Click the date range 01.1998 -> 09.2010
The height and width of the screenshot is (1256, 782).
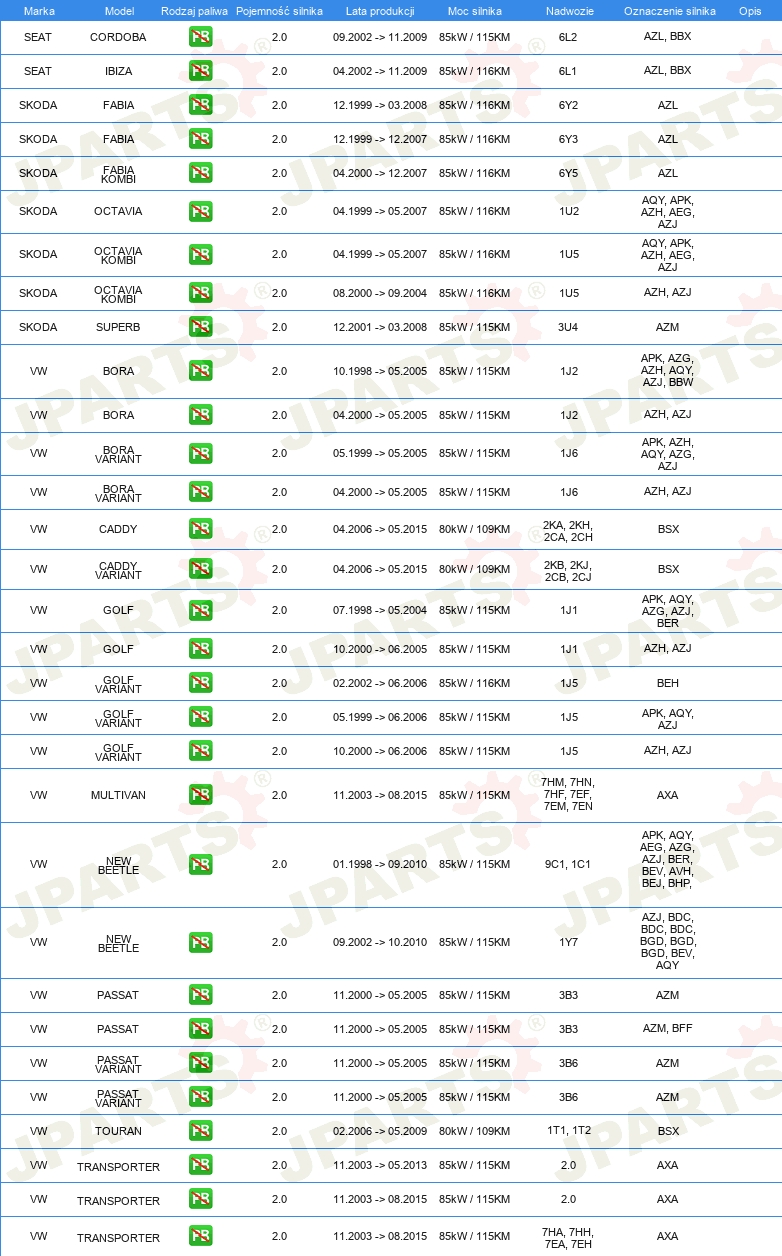(x=380, y=864)
